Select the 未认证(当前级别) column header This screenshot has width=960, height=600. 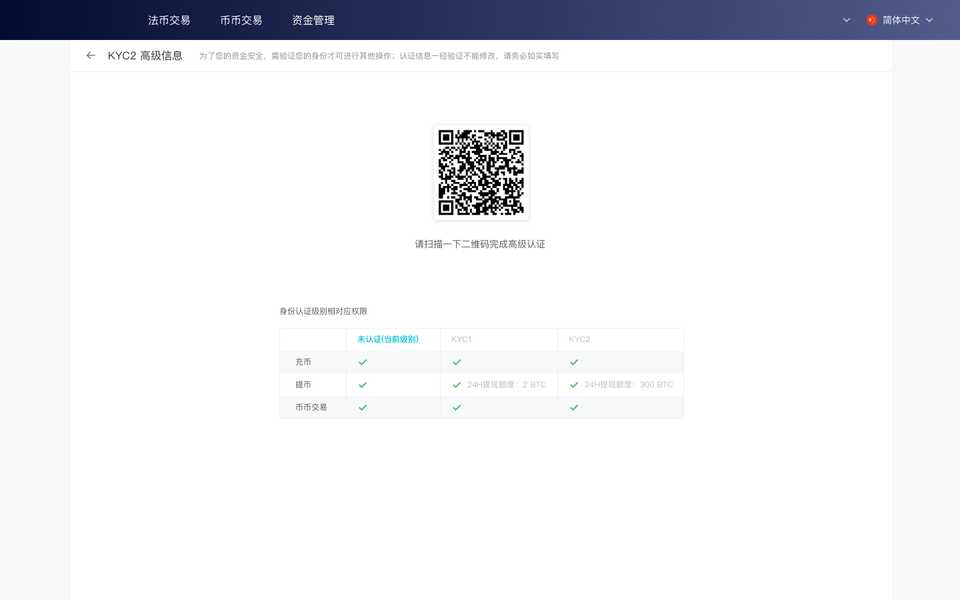(x=388, y=339)
